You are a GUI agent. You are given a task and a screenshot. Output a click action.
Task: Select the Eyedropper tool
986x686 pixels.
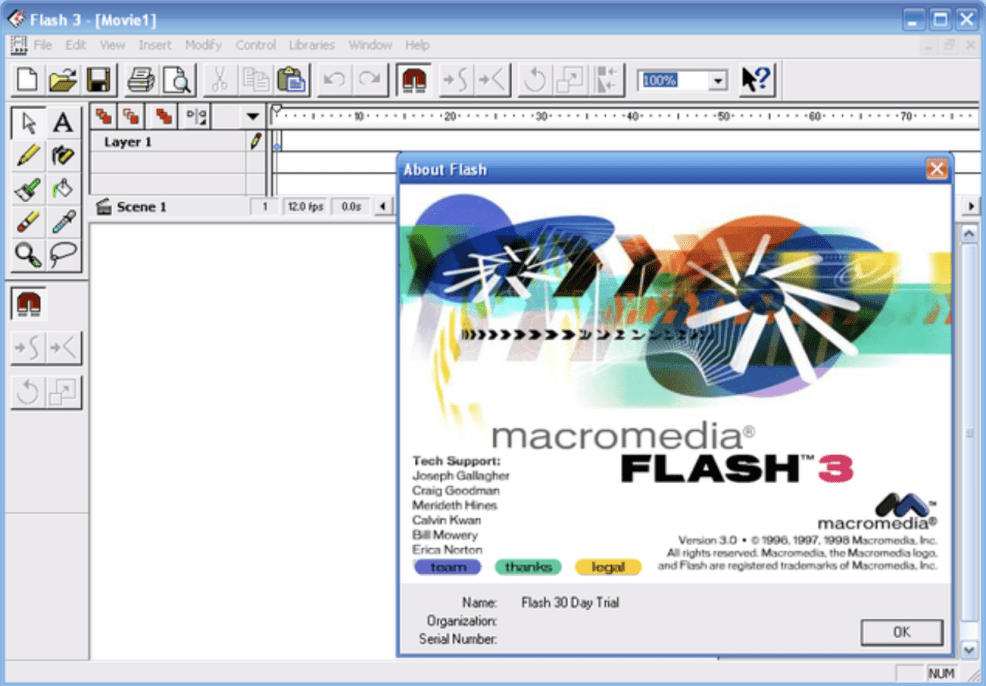(x=63, y=221)
